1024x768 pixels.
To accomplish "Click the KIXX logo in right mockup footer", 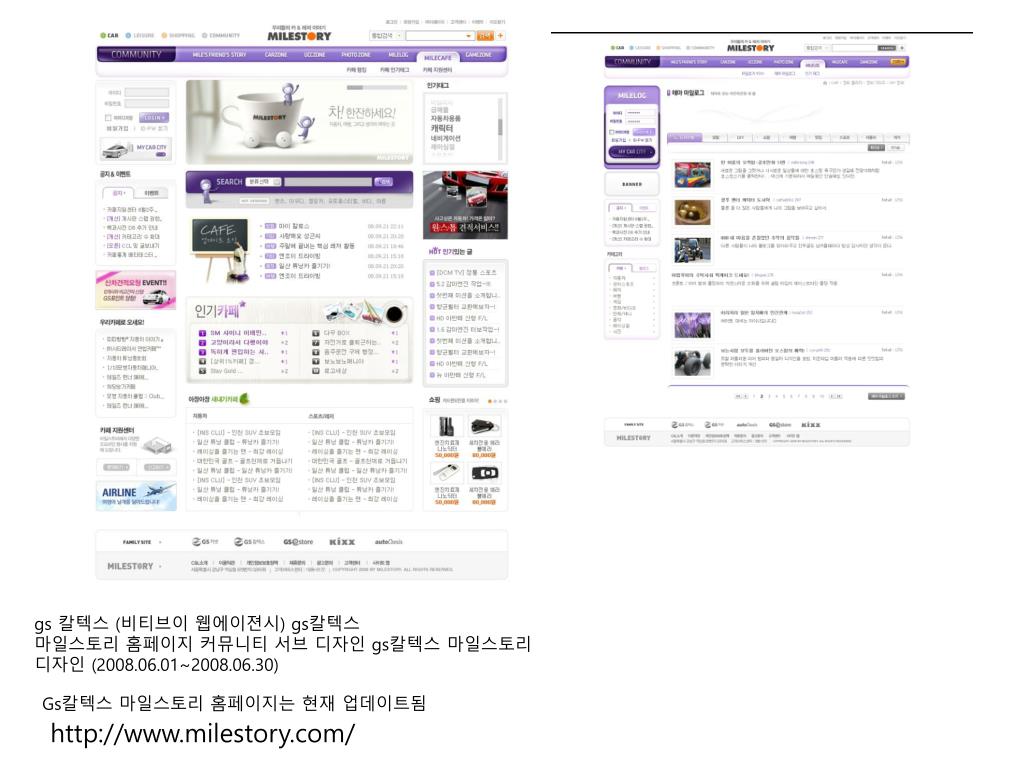I will click(810, 424).
